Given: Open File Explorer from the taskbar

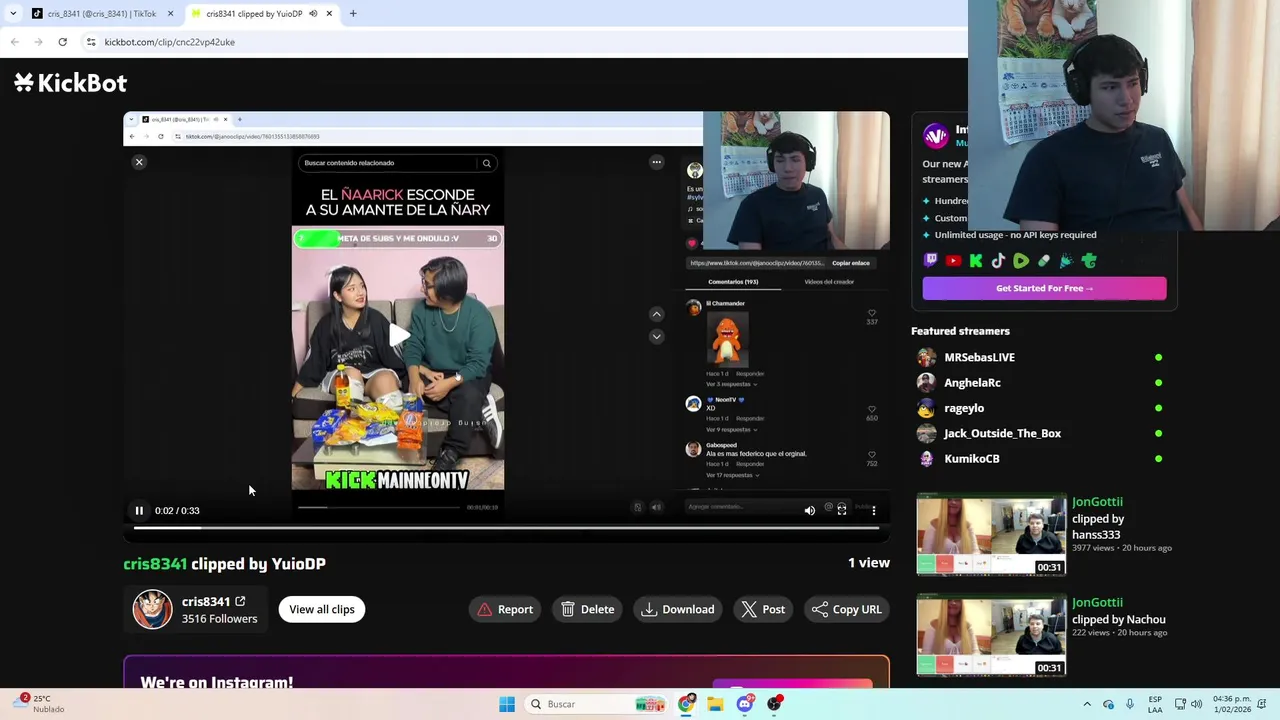Looking at the screenshot, I should 715,704.
